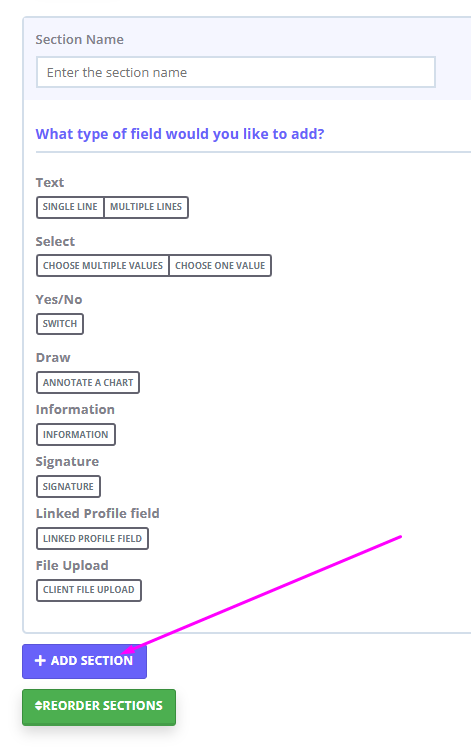
Task: Select Choose Multiple Values field type
Action: click(x=103, y=266)
